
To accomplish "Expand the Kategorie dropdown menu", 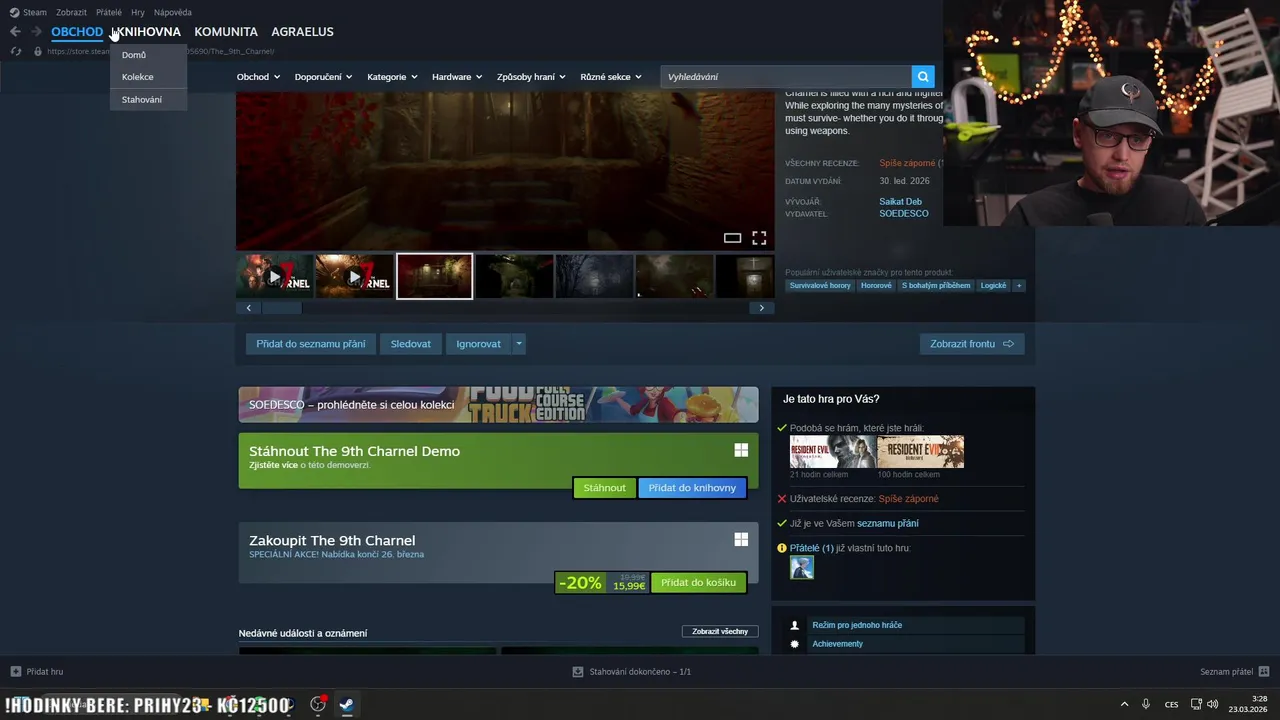I will 392,77.
